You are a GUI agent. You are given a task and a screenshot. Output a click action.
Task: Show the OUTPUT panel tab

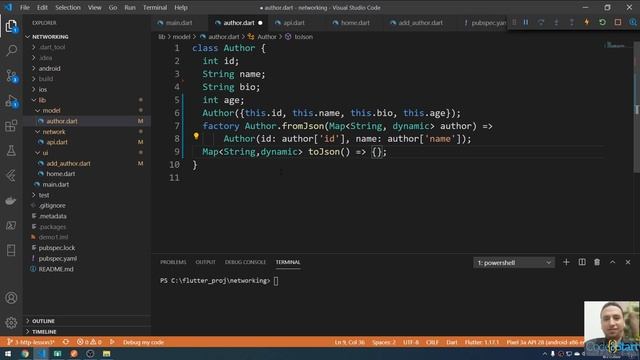point(205,262)
